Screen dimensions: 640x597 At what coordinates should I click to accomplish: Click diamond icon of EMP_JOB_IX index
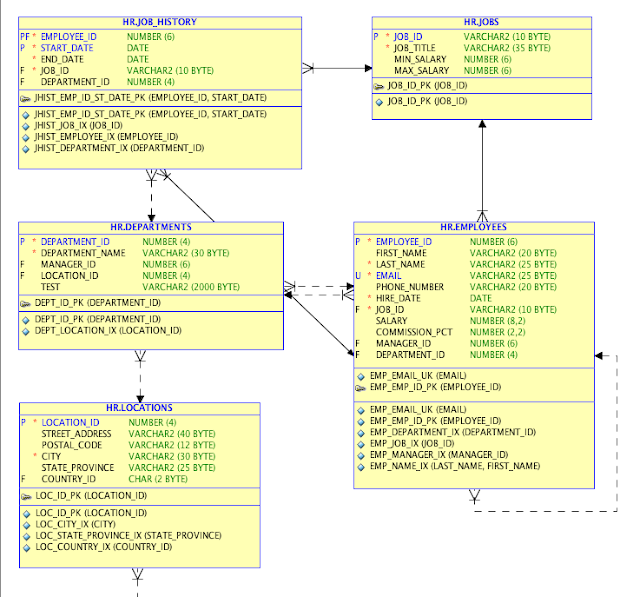pyautogui.click(x=361, y=444)
